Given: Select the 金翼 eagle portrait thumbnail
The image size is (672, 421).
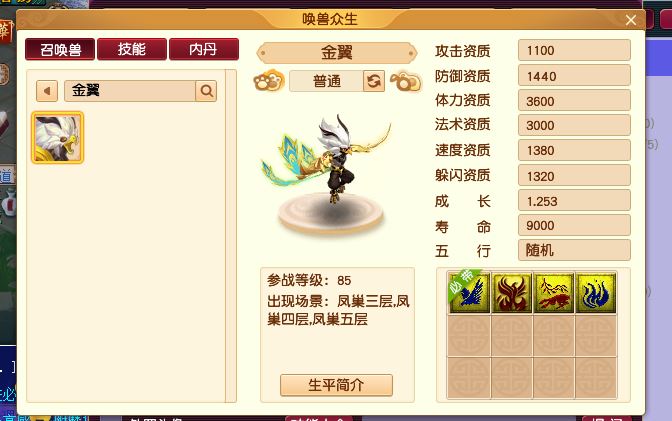Looking at the screenshot, I should [57, 138].
